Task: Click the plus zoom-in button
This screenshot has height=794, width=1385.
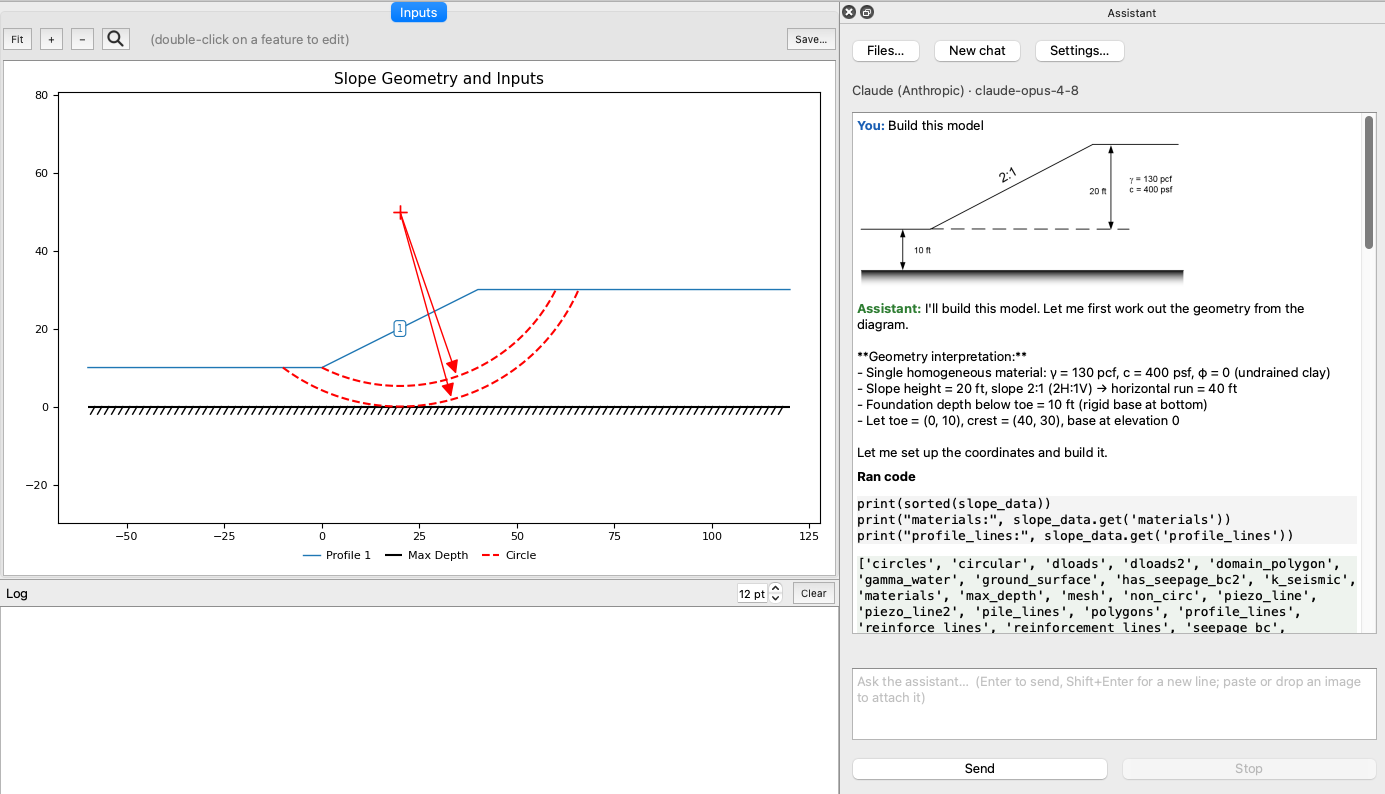Action: click(52, 39)
